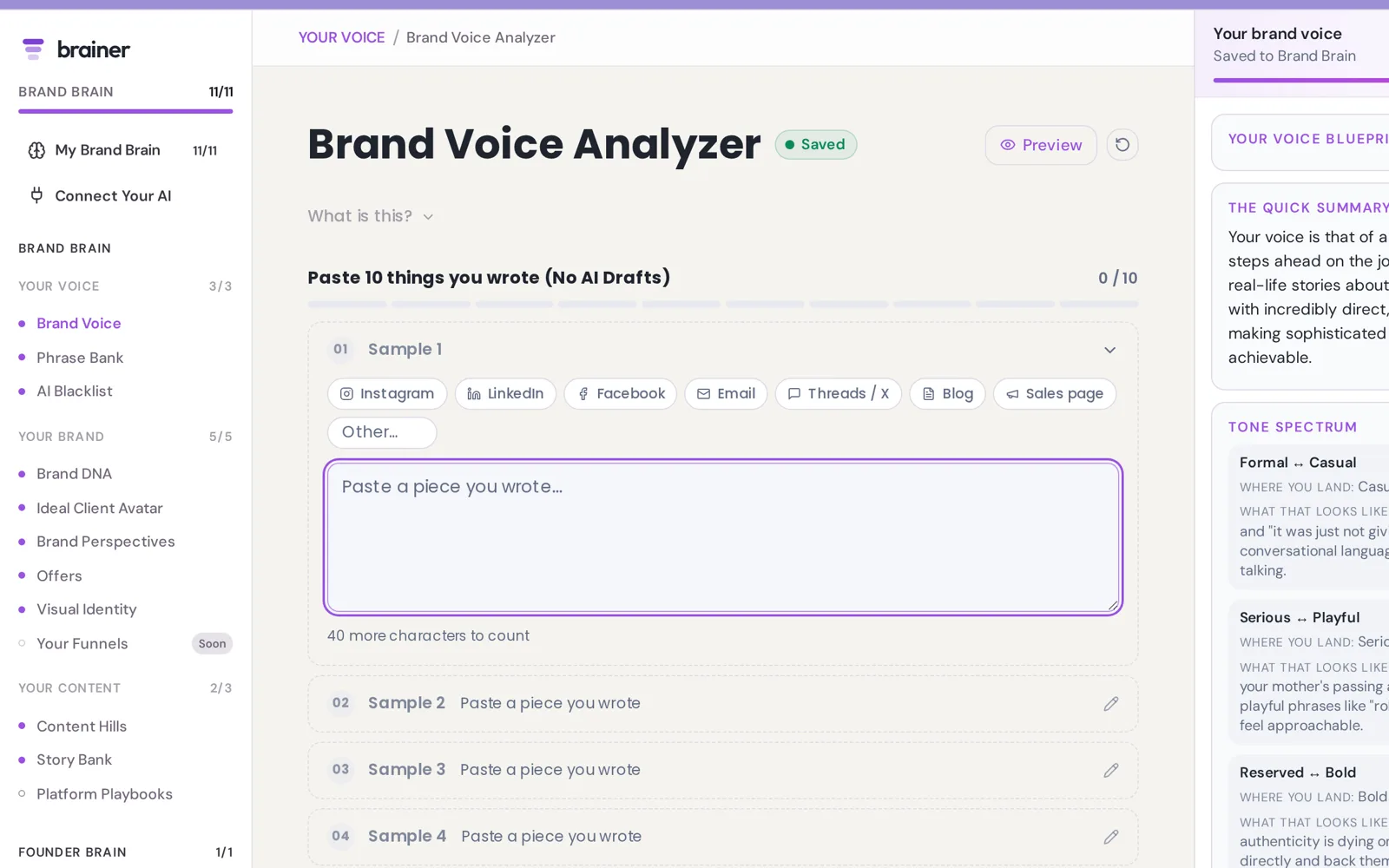Click the Your Funnels Soon item
1389x868 pixels.
[x=126, y=644]
